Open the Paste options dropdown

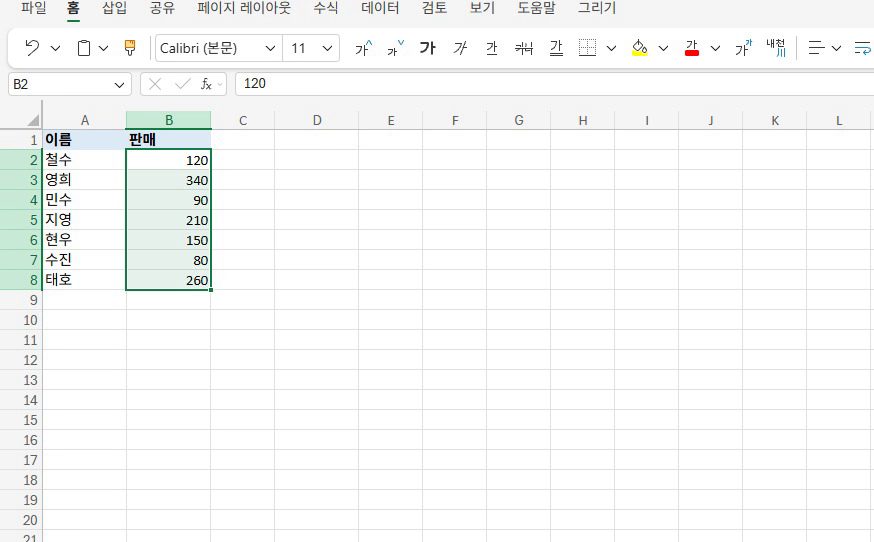[103, 49]
